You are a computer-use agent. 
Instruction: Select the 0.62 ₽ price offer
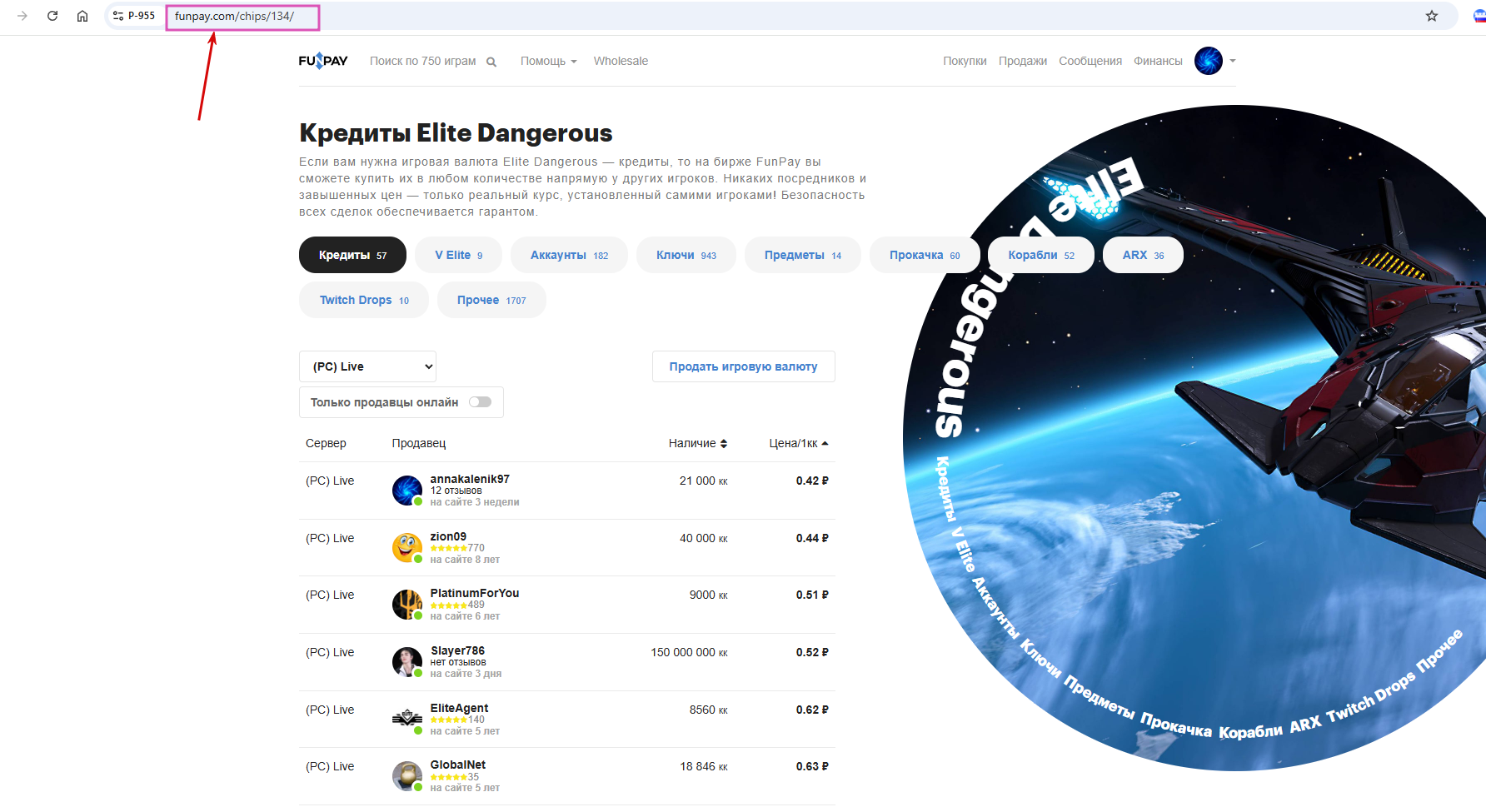coord(812,710)
